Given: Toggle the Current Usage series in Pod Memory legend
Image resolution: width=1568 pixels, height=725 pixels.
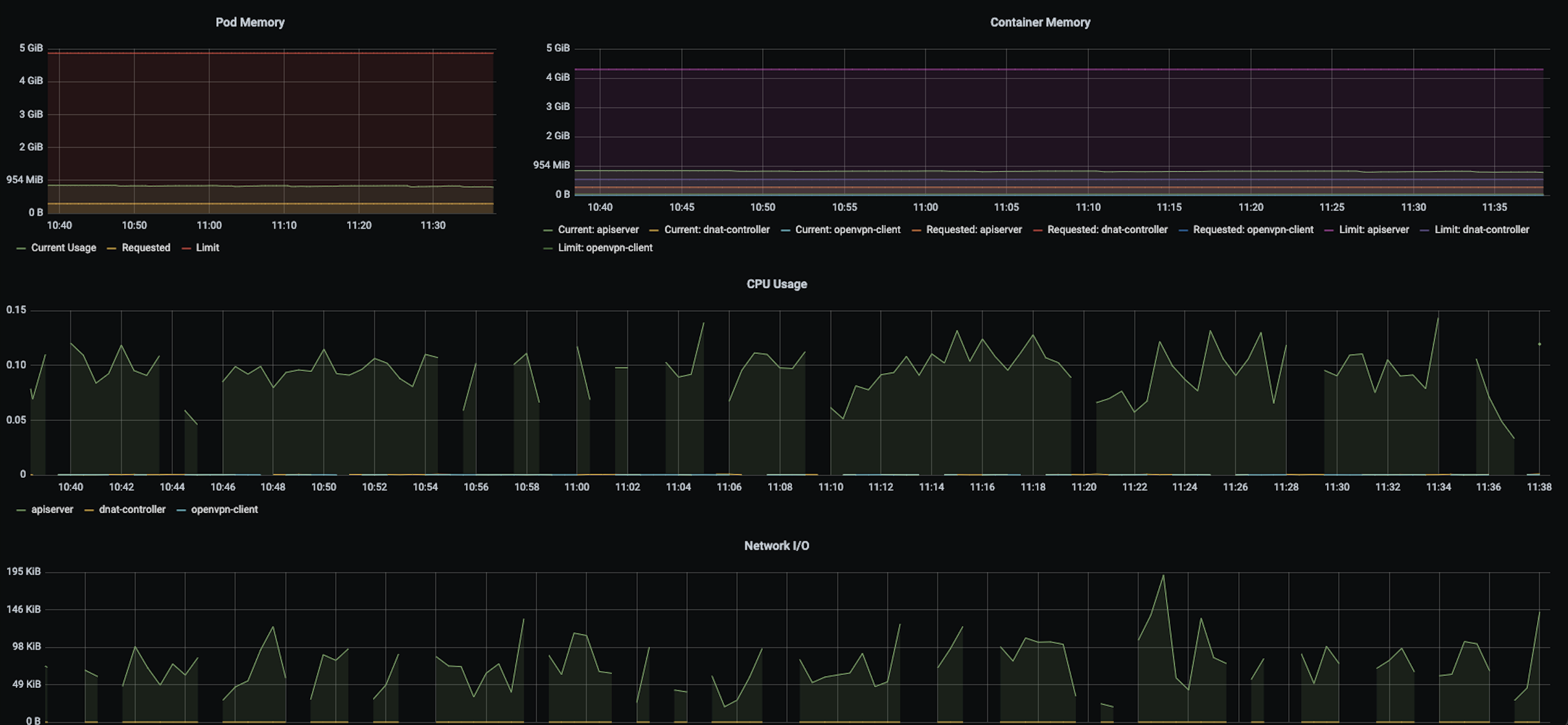Looking at the screenshot, I should (x=64, y=248).
